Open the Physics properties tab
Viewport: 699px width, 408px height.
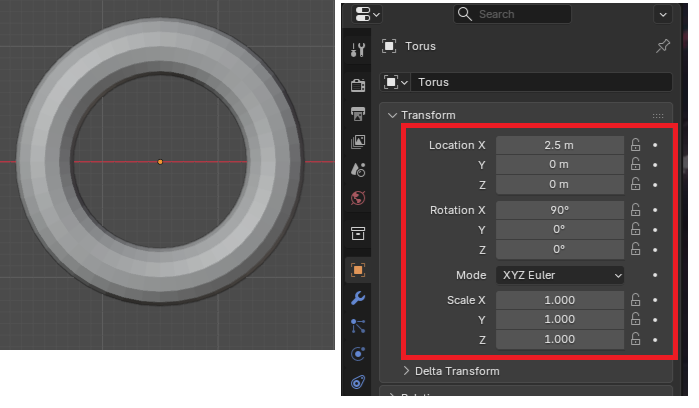(x=358, y=354)
